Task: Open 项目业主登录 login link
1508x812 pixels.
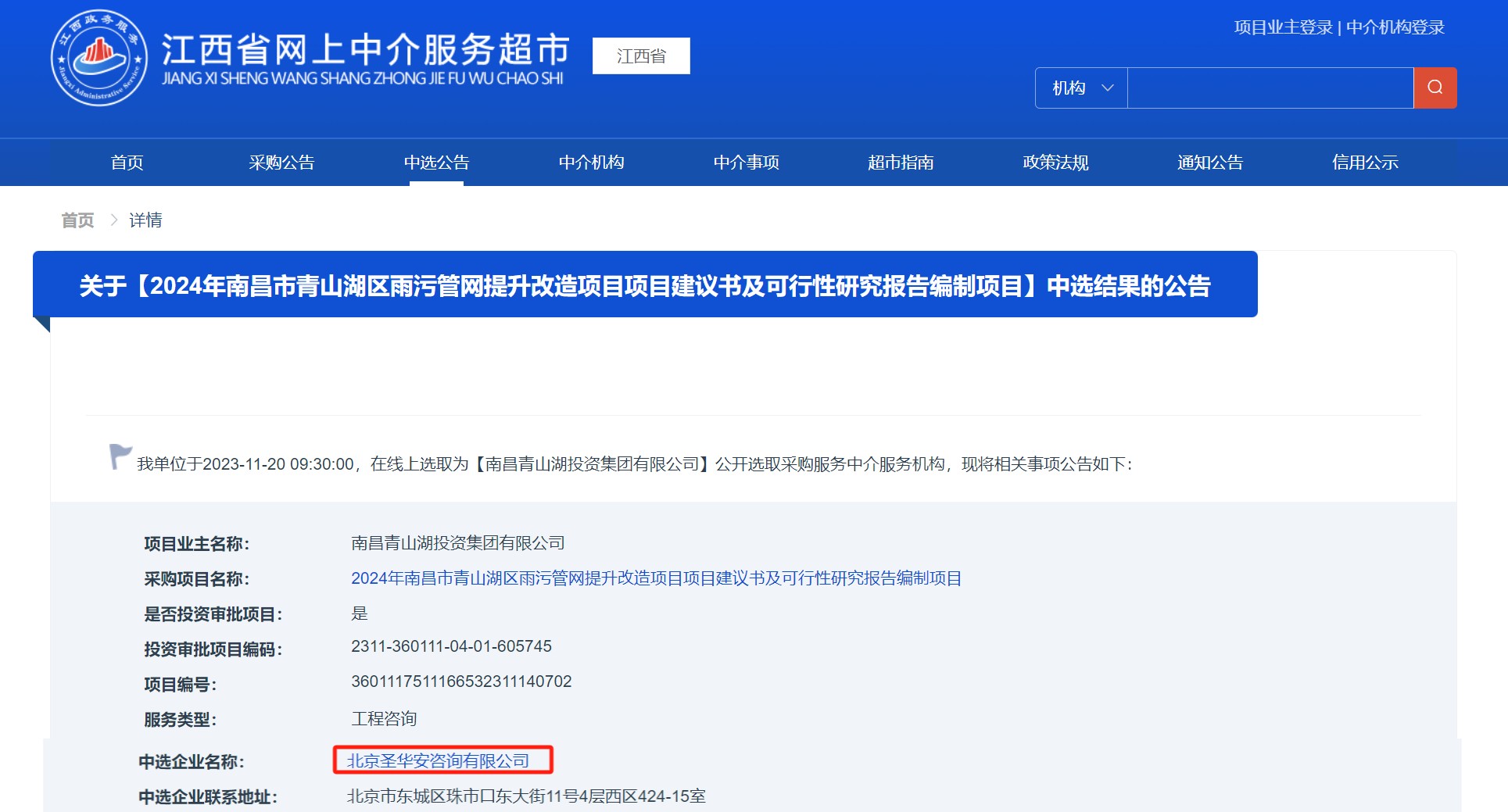Action: click(1283, 27)
